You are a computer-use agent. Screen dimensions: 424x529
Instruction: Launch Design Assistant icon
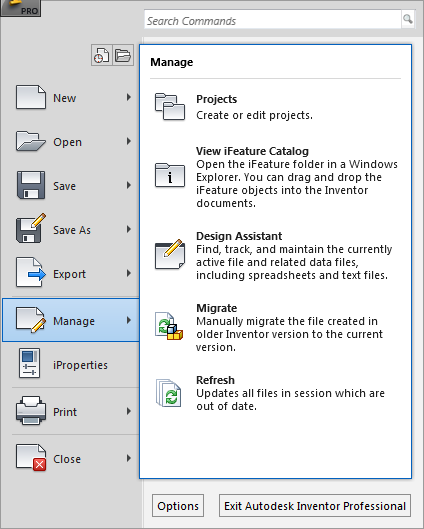pos(170,254)
